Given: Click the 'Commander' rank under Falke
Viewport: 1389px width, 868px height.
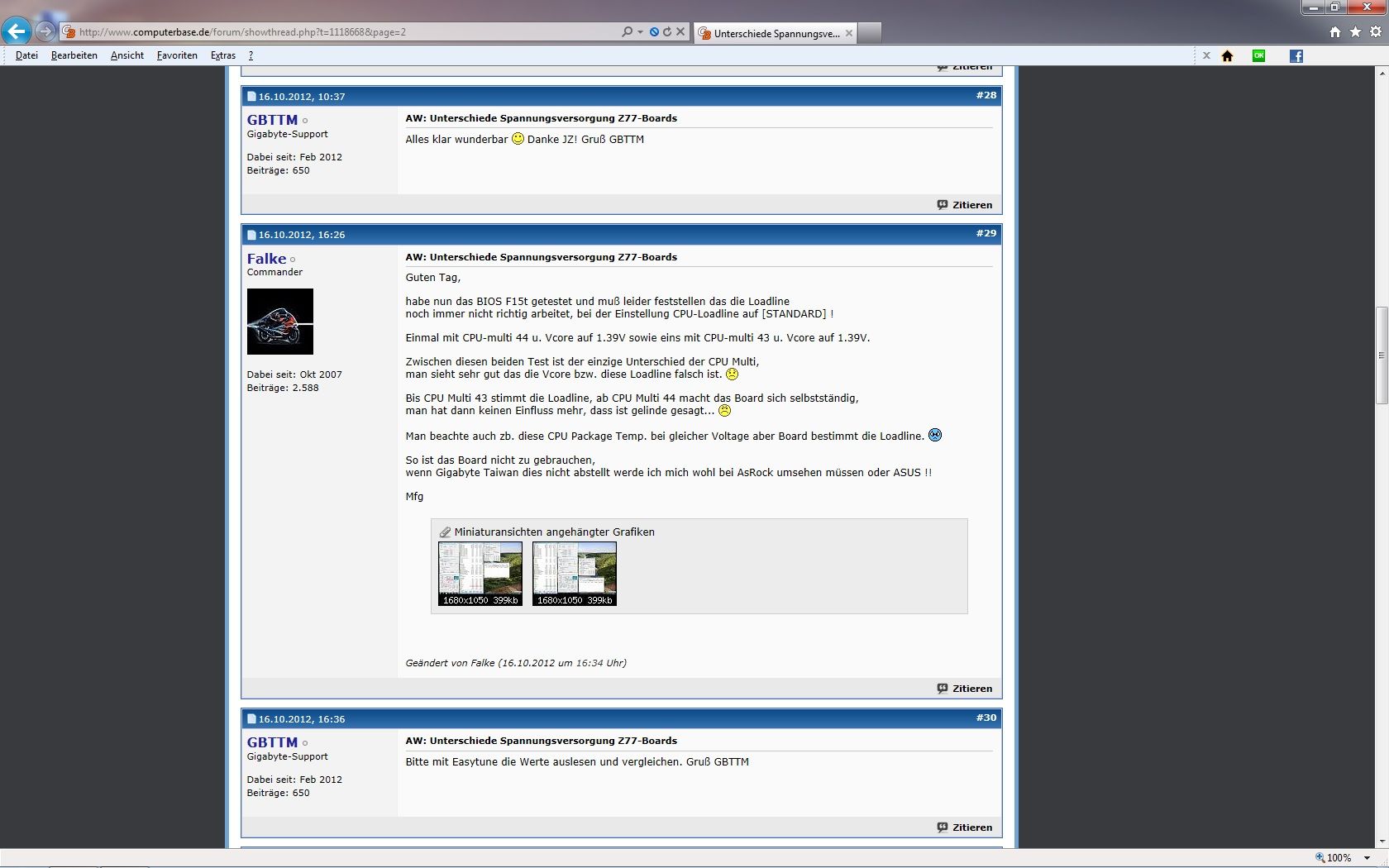Looking at the screenshot, I should (274, 272).
